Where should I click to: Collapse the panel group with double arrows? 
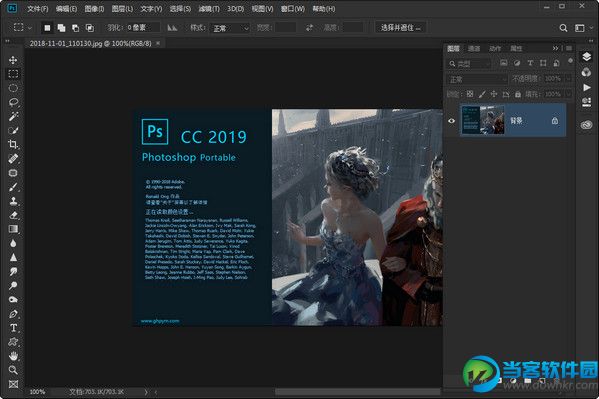pyautogui.click(x=555, y=48)
